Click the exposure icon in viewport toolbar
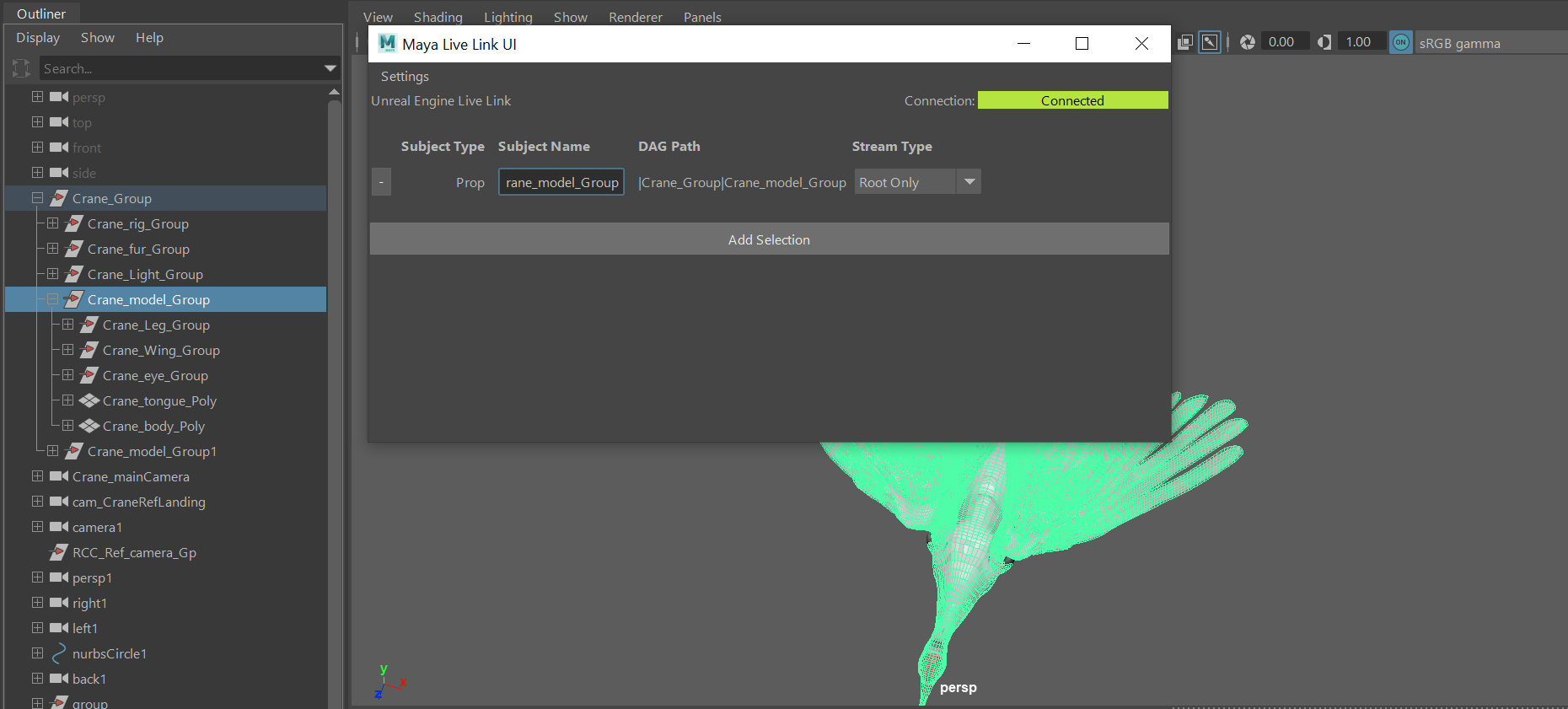This screenshot has width=1568, height=709. click(x=1248, y=42)
